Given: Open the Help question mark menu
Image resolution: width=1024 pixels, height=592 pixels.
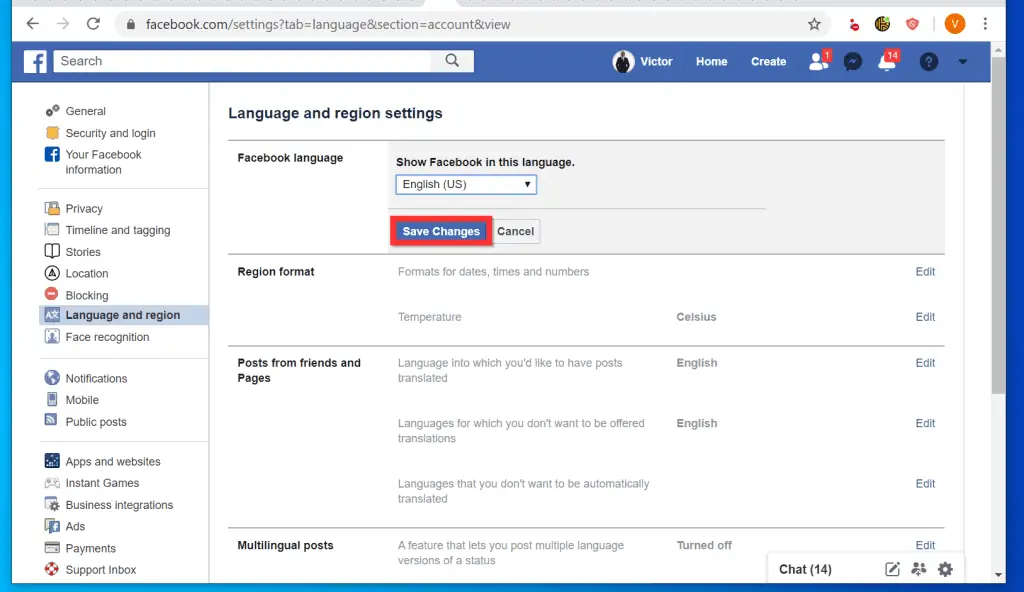Looking at the screenshot, I should click(x=928, y=62).
